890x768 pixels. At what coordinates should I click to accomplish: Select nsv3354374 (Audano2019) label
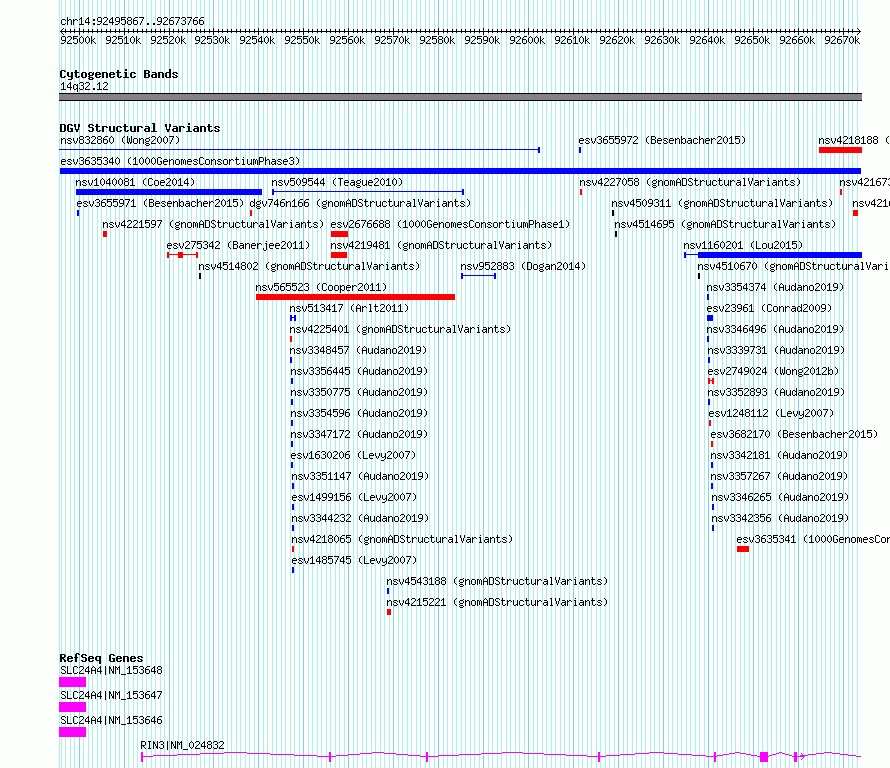775,287
